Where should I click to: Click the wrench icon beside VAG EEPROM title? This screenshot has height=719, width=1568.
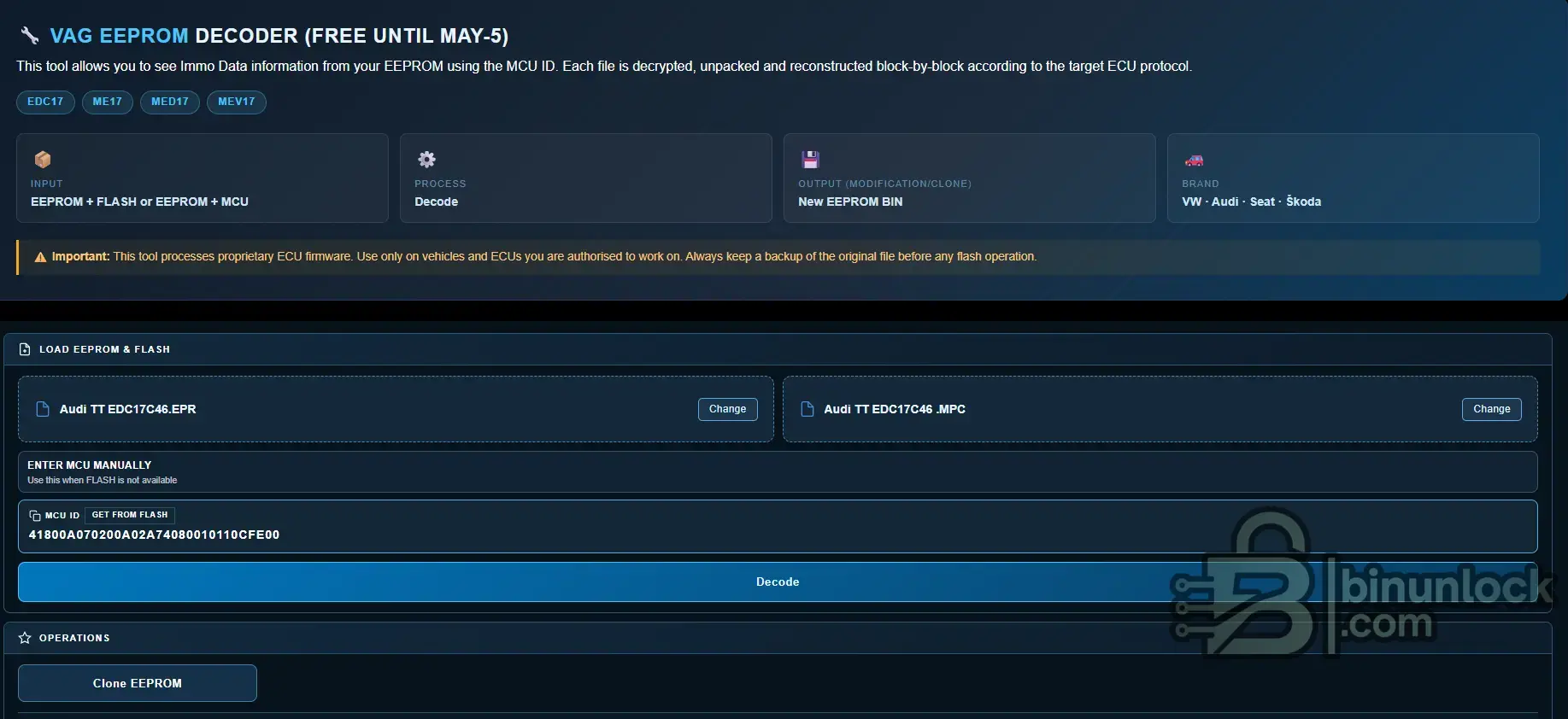[30, 35]
